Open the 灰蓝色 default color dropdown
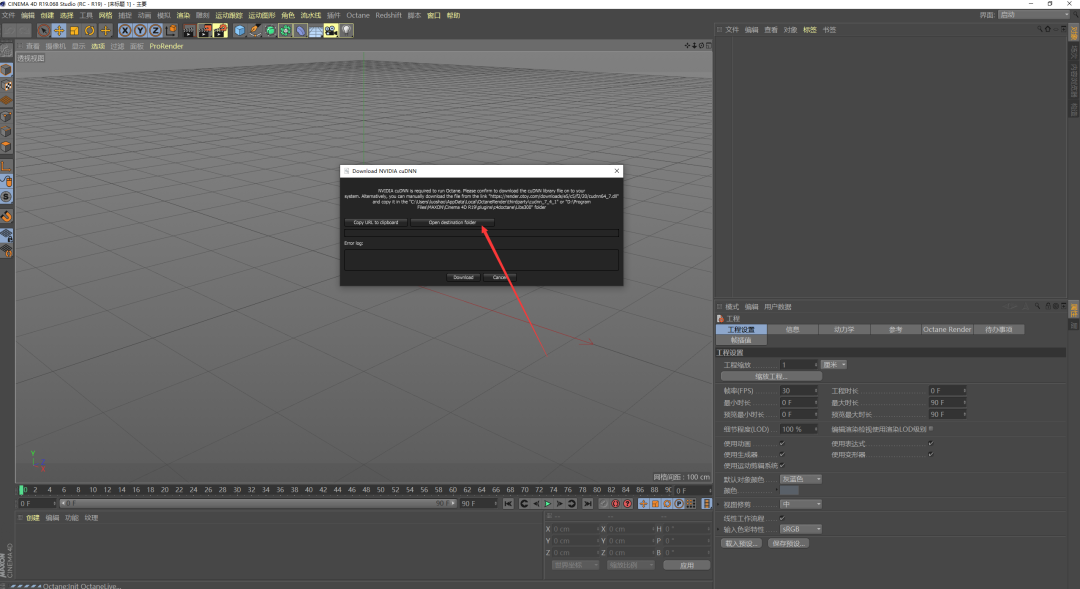This screenshot has height=589, width=1080. point(800,479)
